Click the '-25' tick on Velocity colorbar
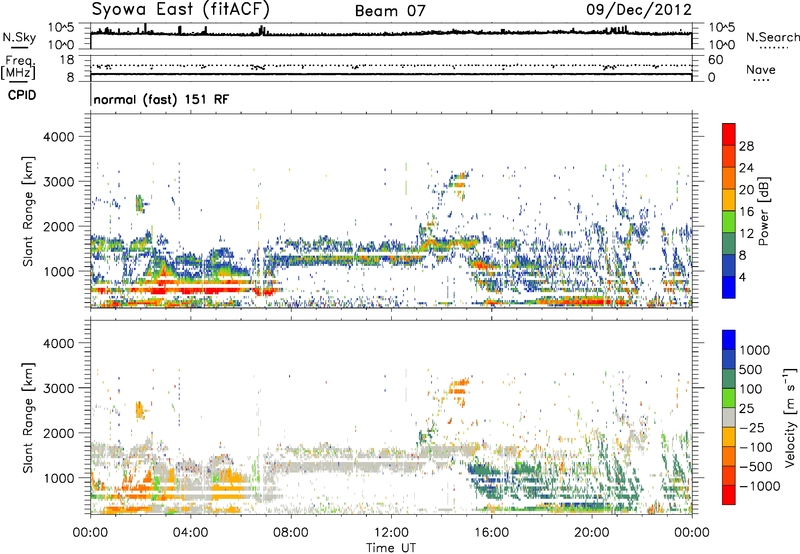 (752, 428)
